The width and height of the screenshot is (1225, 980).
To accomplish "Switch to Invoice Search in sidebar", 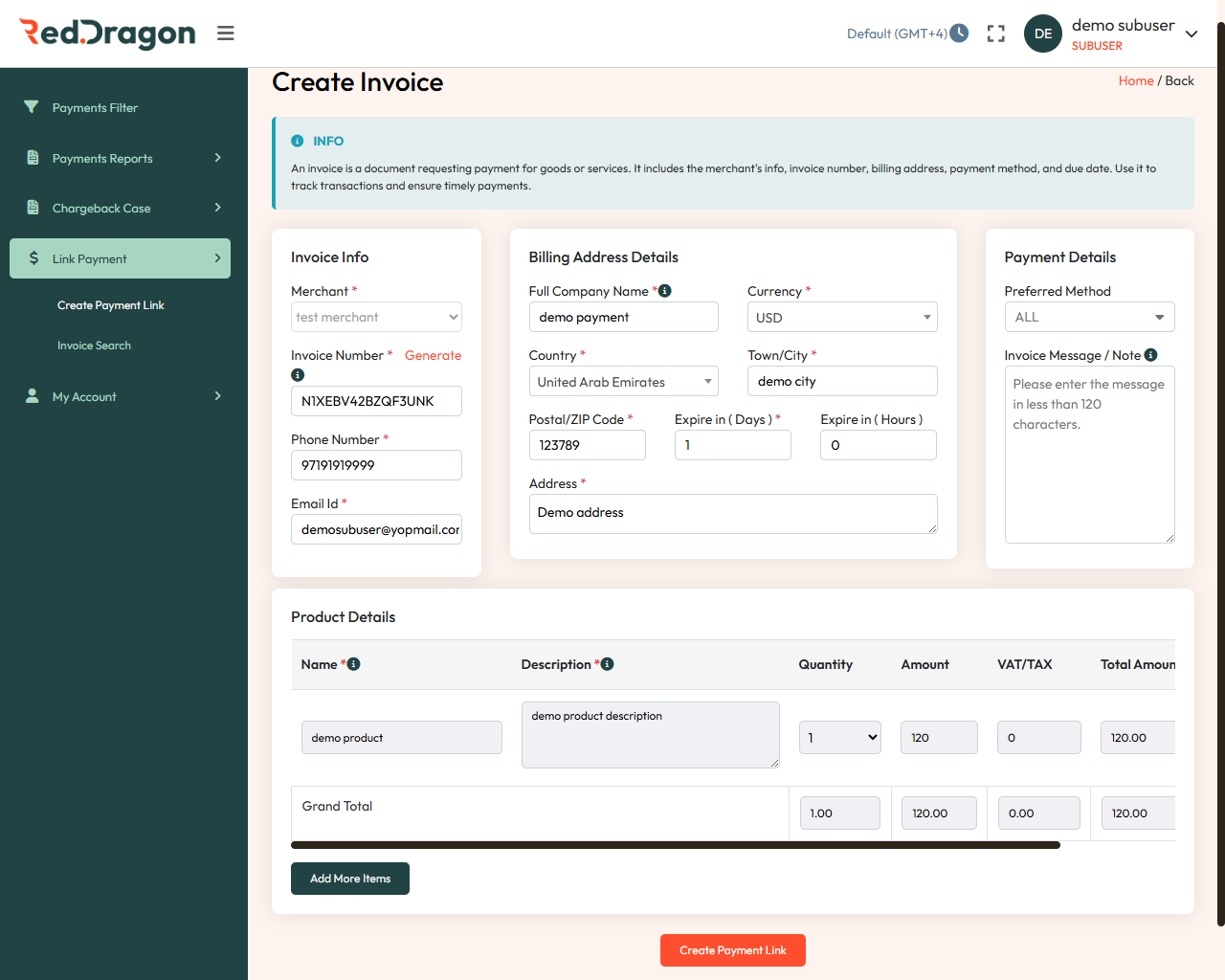I will 94,345.
